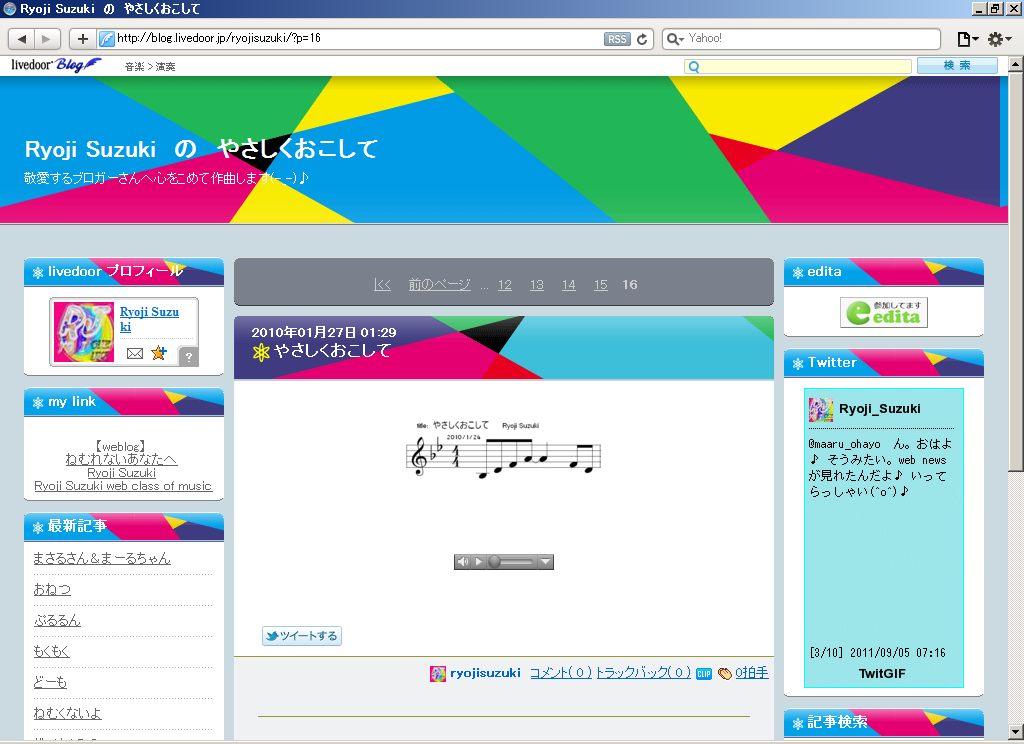Open the browser settings gear dropdown
The image size is (1024, 744).
click(999, 39)
